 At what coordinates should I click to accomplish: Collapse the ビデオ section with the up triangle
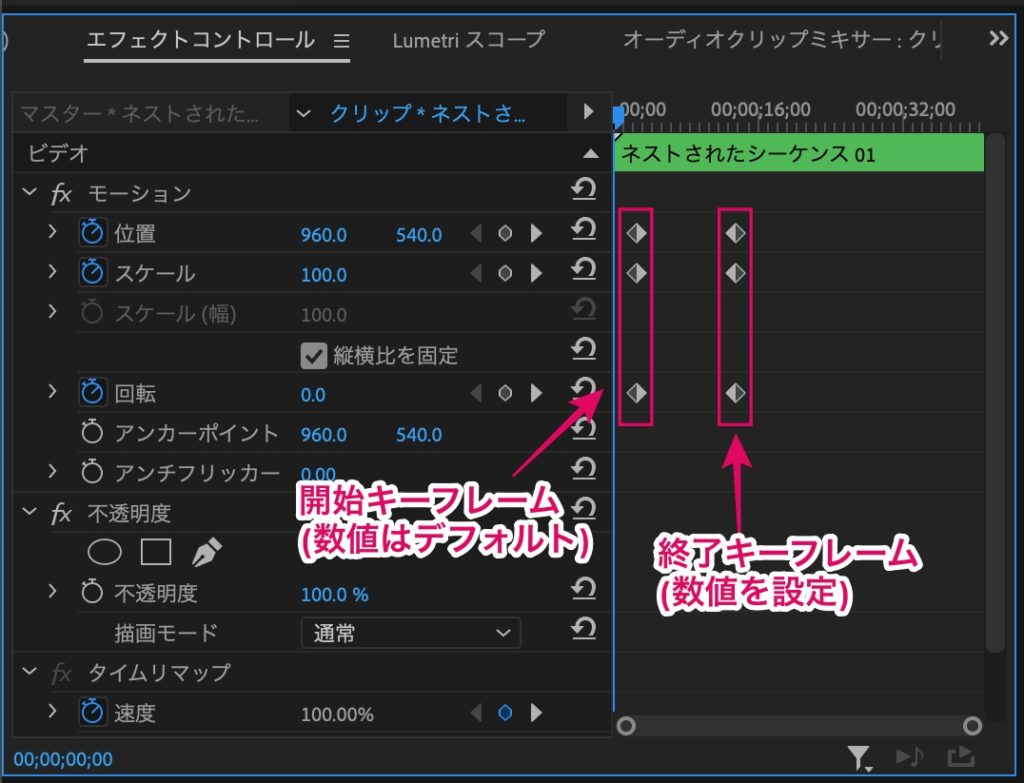click(x=590, y=153)
